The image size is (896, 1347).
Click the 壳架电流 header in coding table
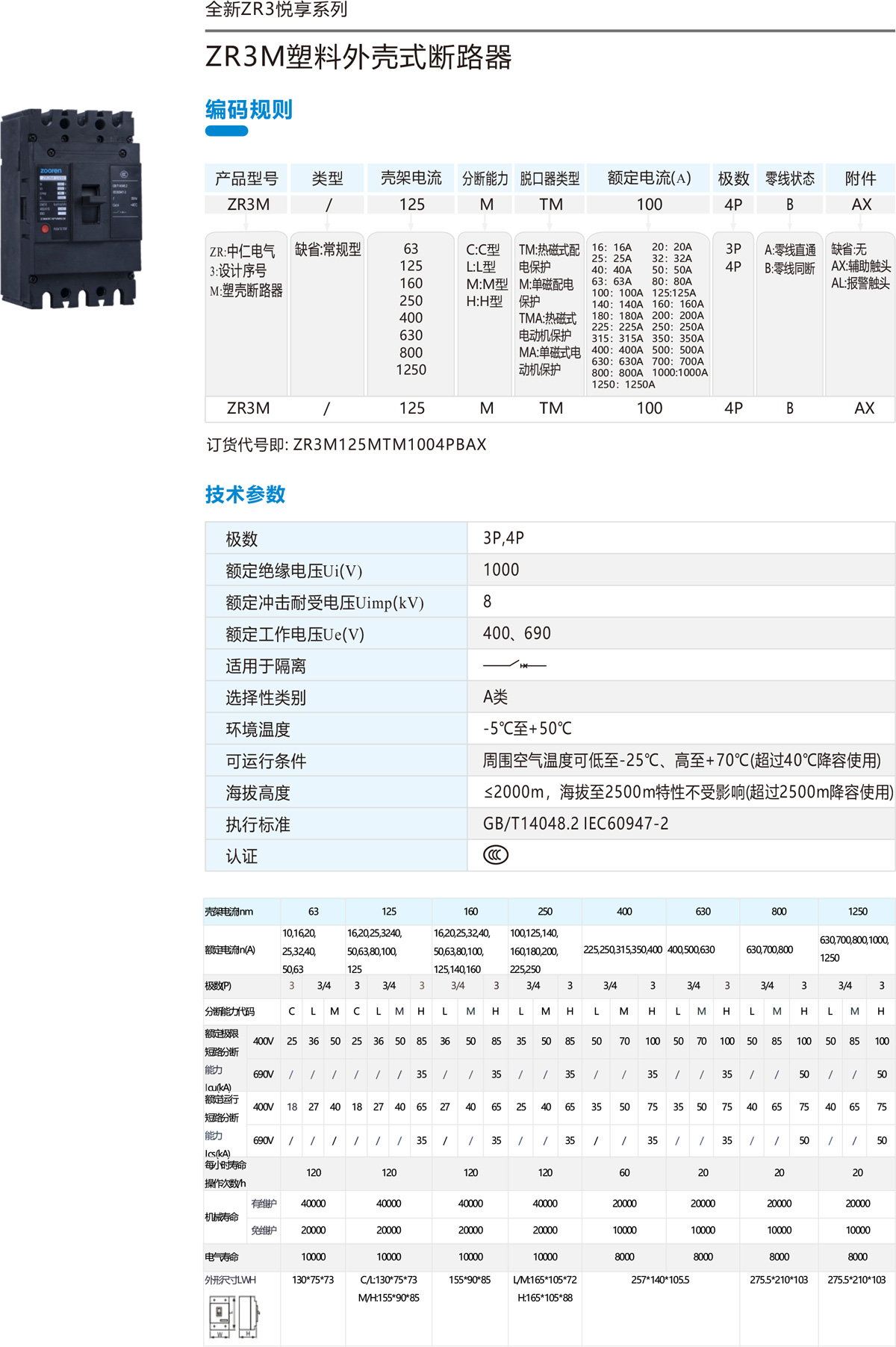(x=411, y=178)
